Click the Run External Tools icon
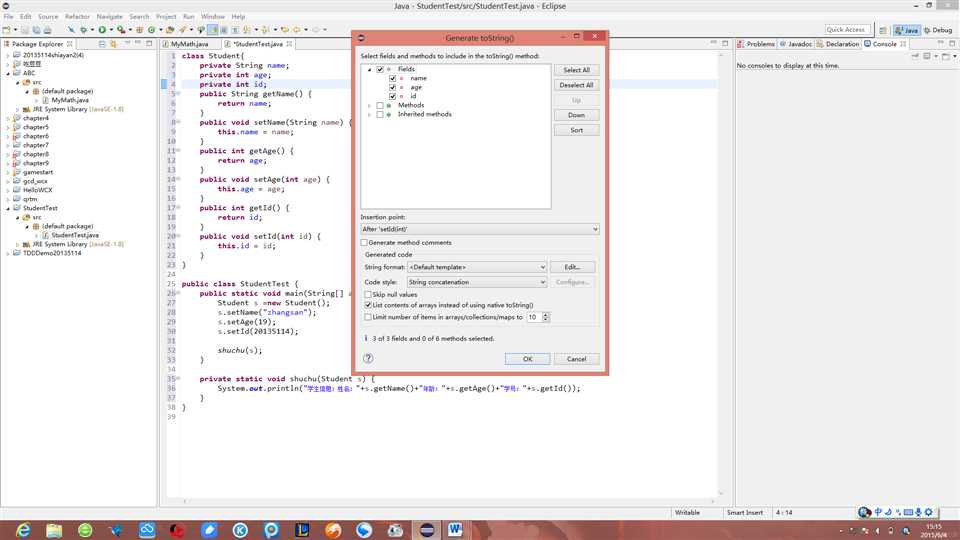 coord(121,29)
